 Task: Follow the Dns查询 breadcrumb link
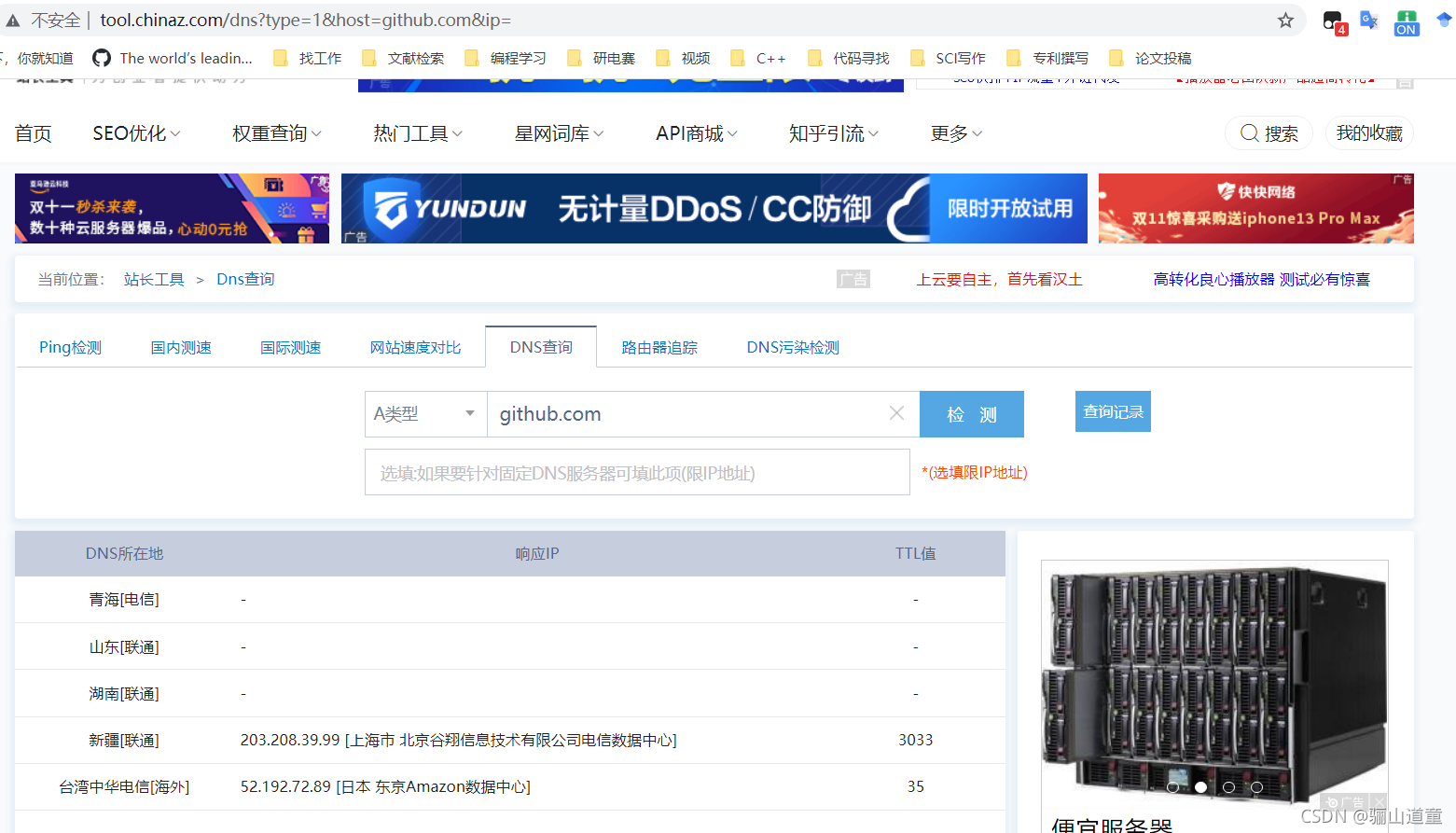point(245,279)
